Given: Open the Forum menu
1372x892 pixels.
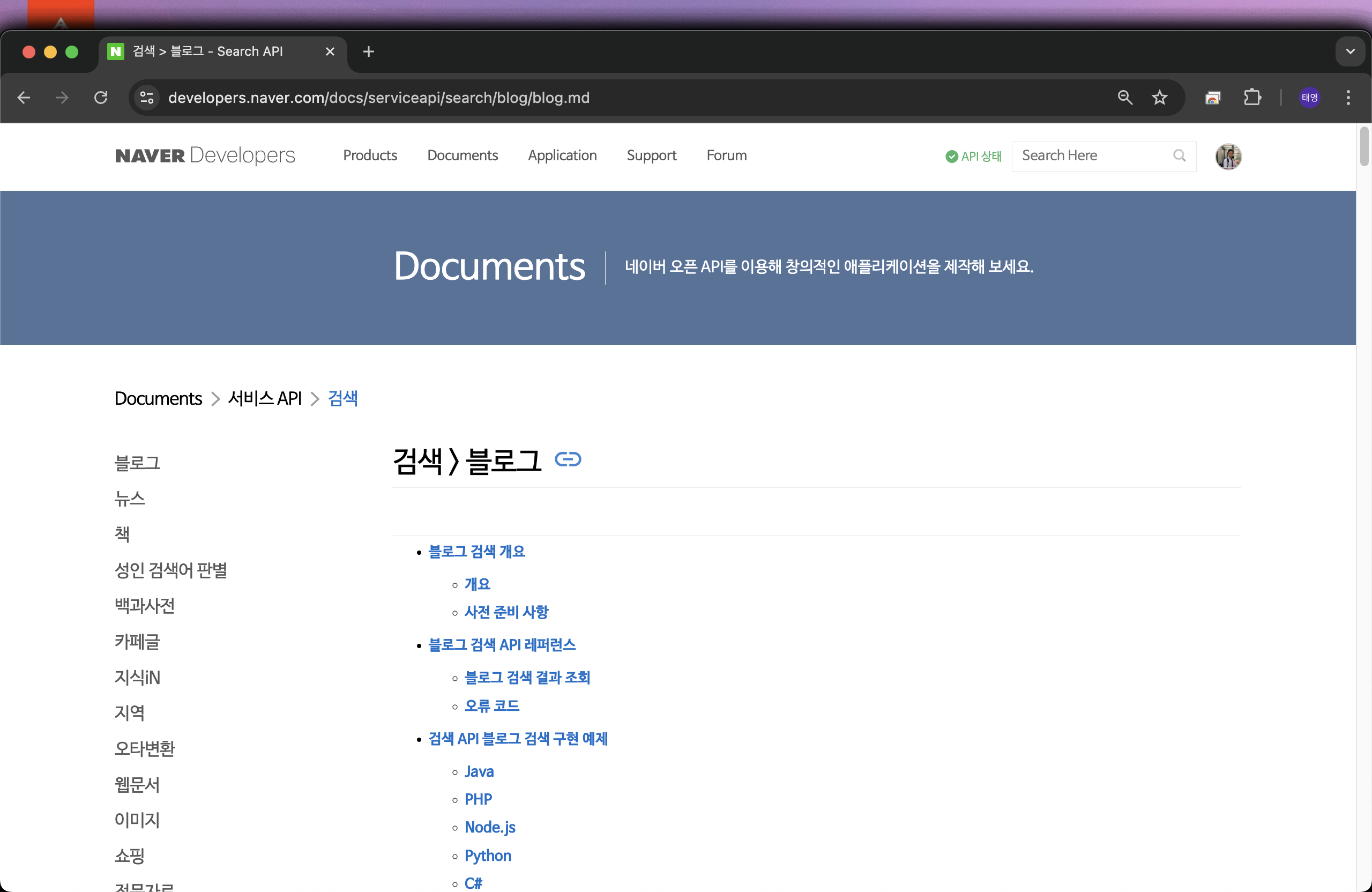Looking at the screenshot, I should coord(726,155).
